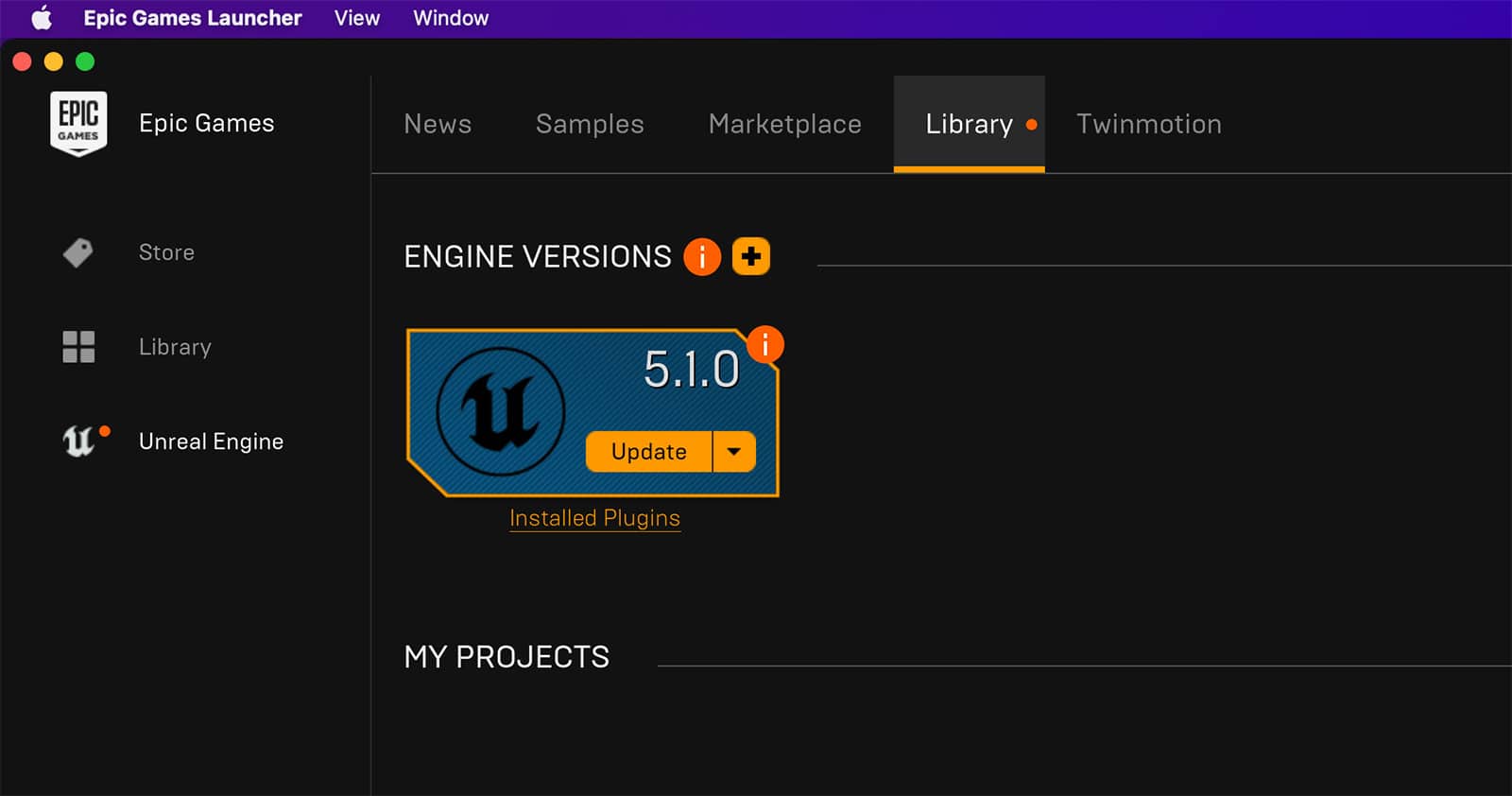
Task: Click info icon beside Engine Versions heading
Action: click(x=702, y=256)
